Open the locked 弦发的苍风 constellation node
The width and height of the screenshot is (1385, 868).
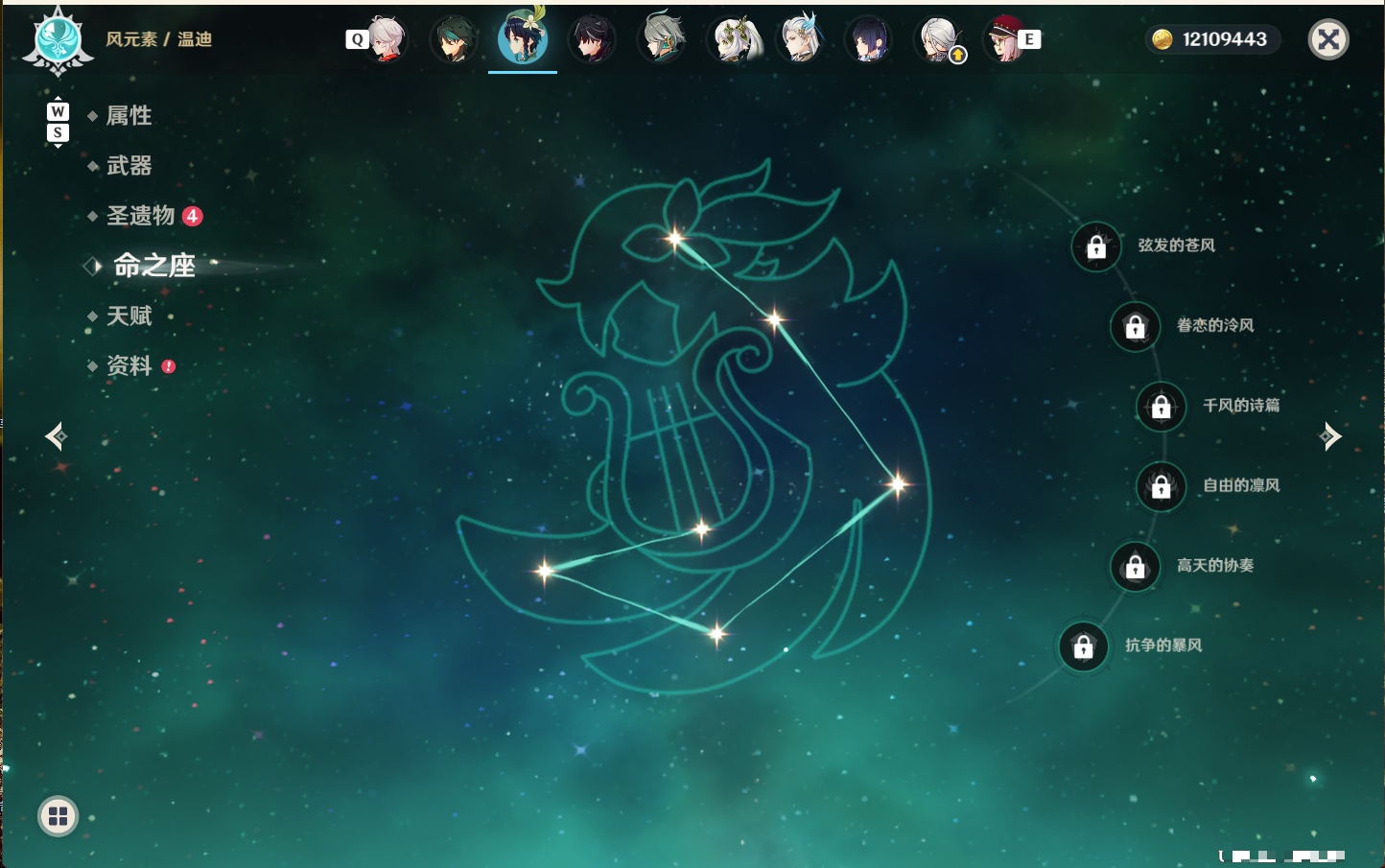[1096, 247]
